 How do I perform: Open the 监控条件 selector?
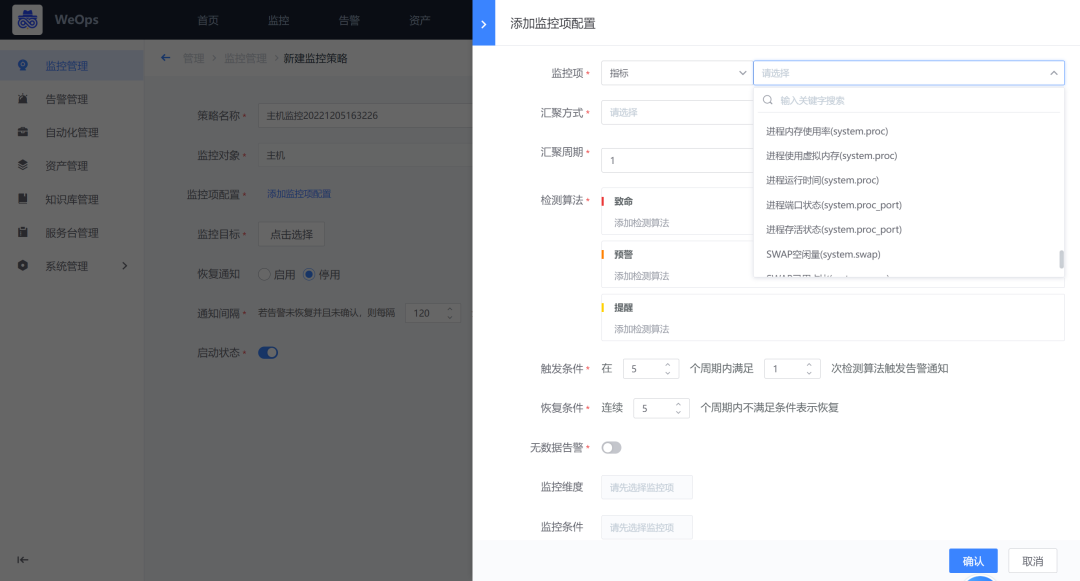click(646, 527)
